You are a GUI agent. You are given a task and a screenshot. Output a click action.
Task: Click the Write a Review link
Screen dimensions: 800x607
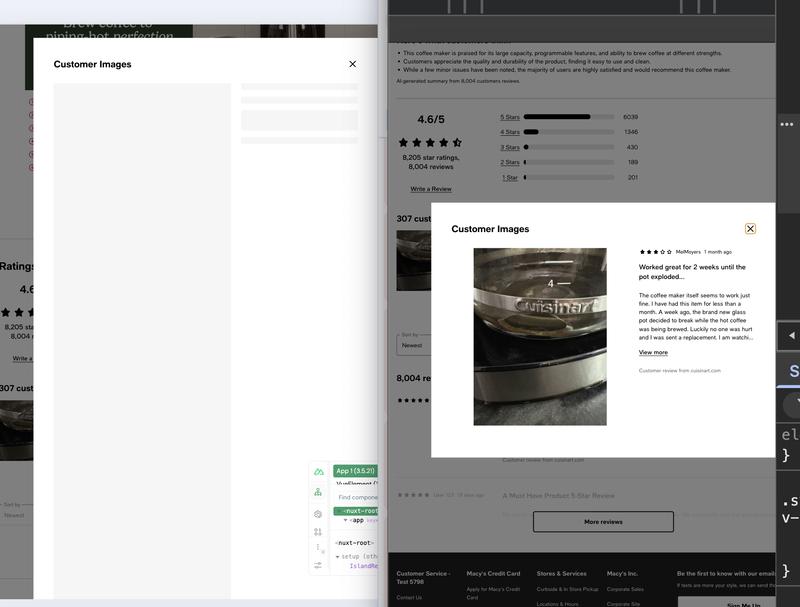tap(430, 189)
